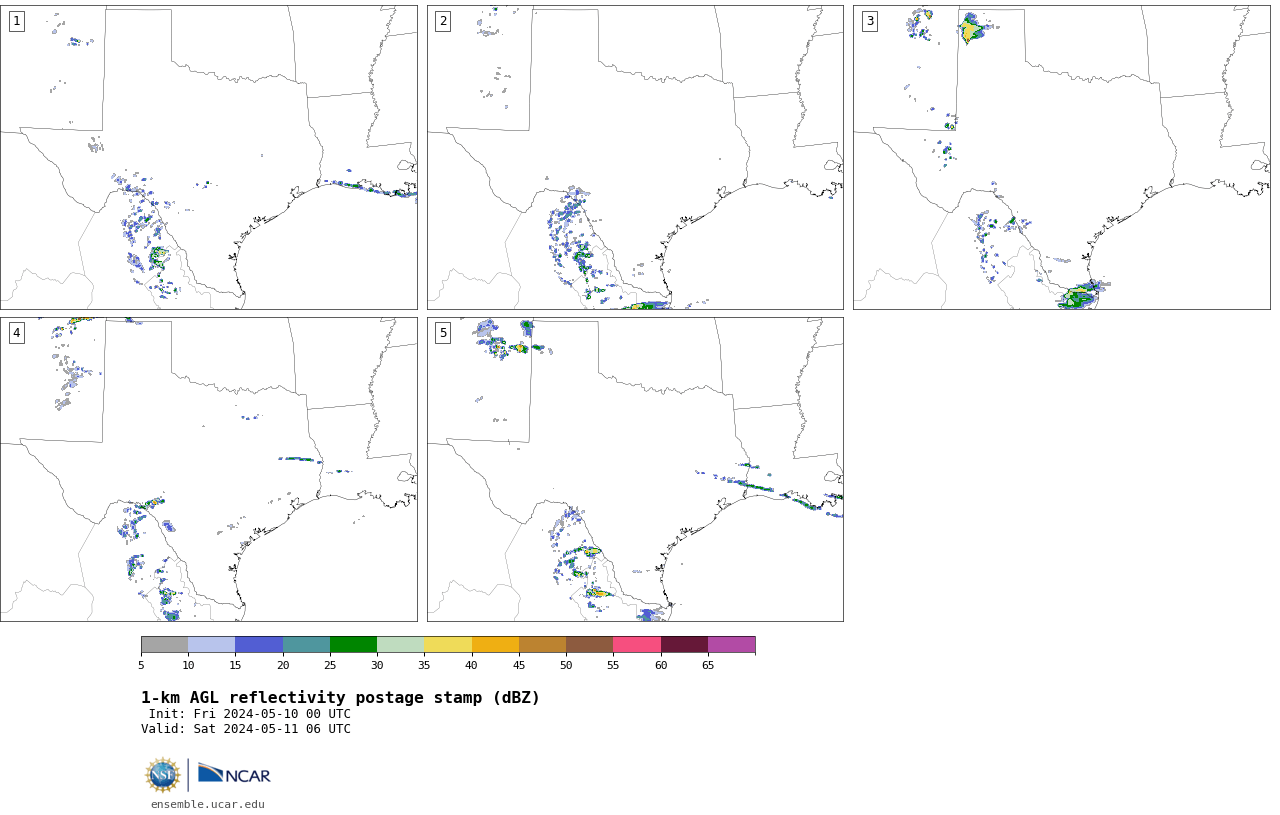Screen dimensions: 1280x815
Task: Click the ensemble.ucar.edu text
Action: coord(208,804)
